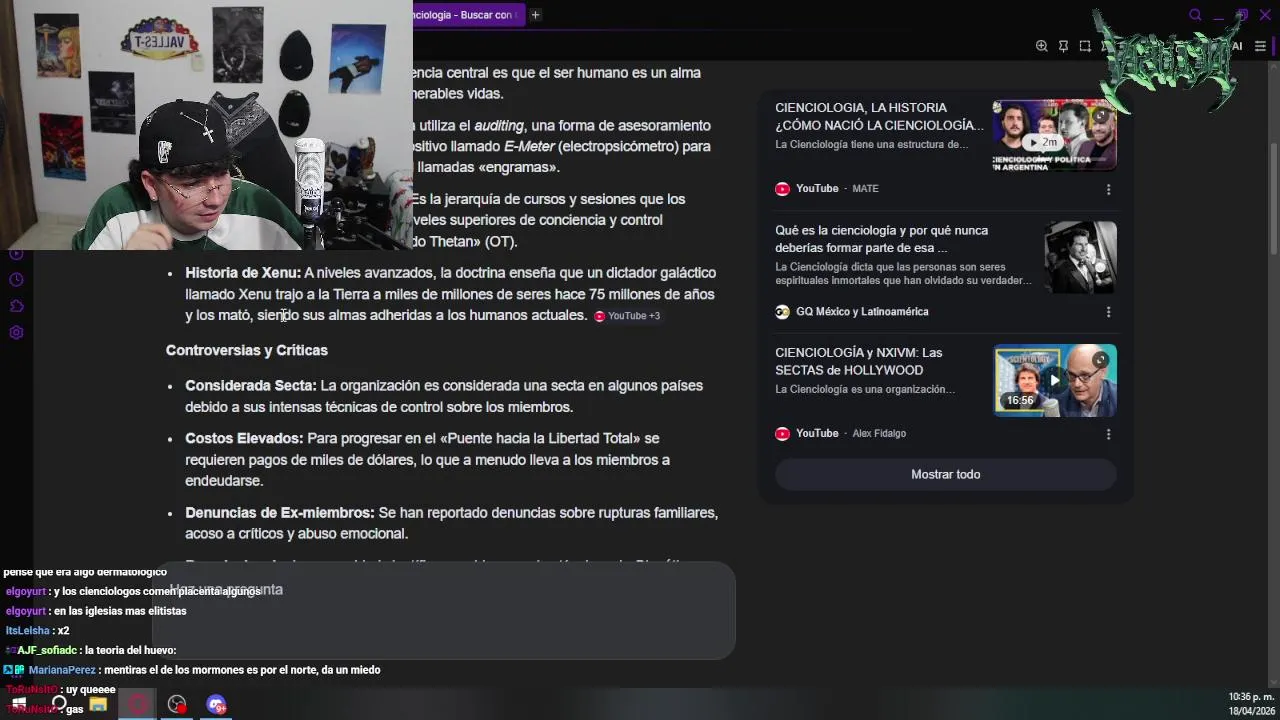1280x720 pixels.
Task: Click the 'MATE' channel name
Action: [x=865, y=189]
